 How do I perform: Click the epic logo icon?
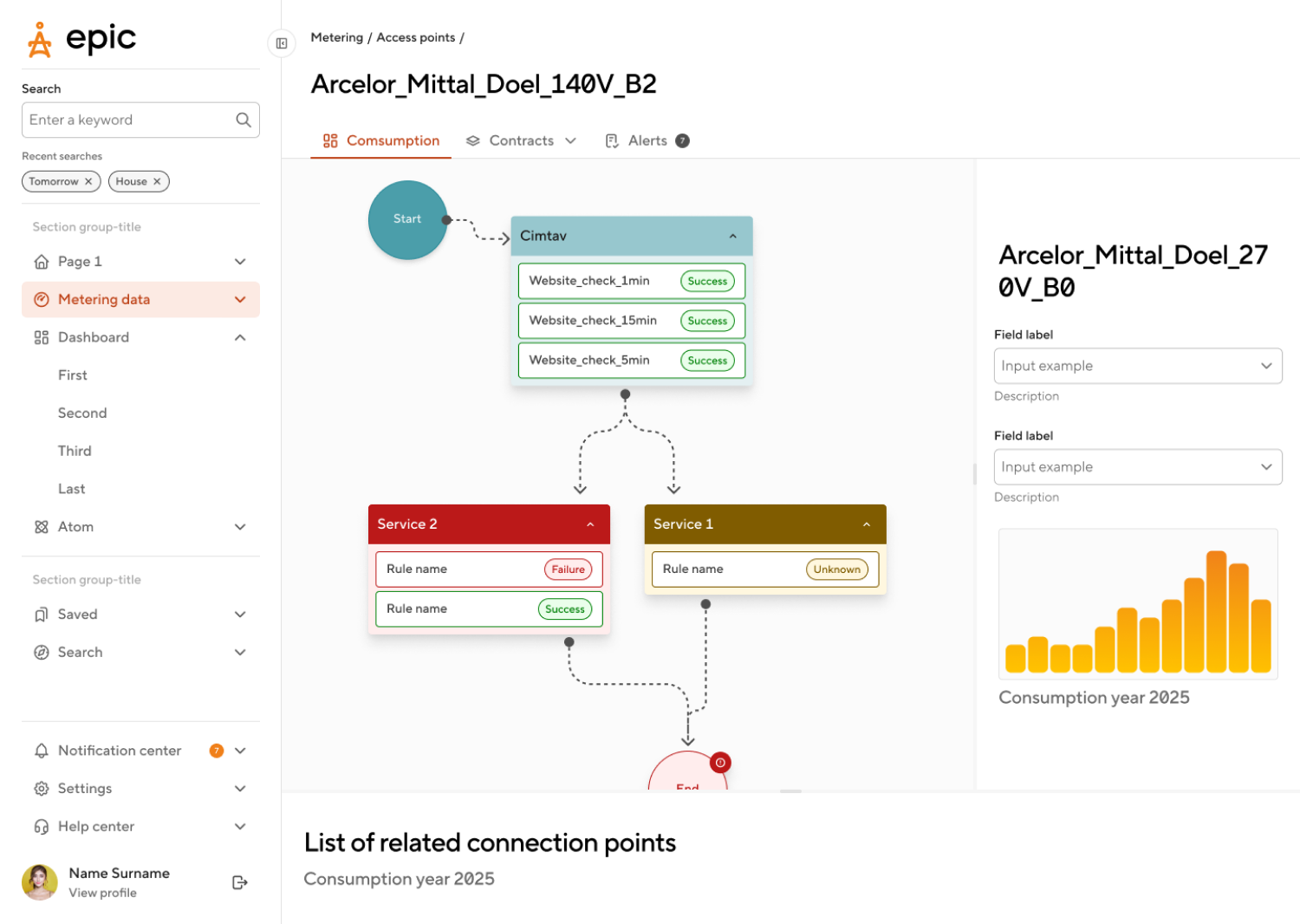(x=40, y=40)
